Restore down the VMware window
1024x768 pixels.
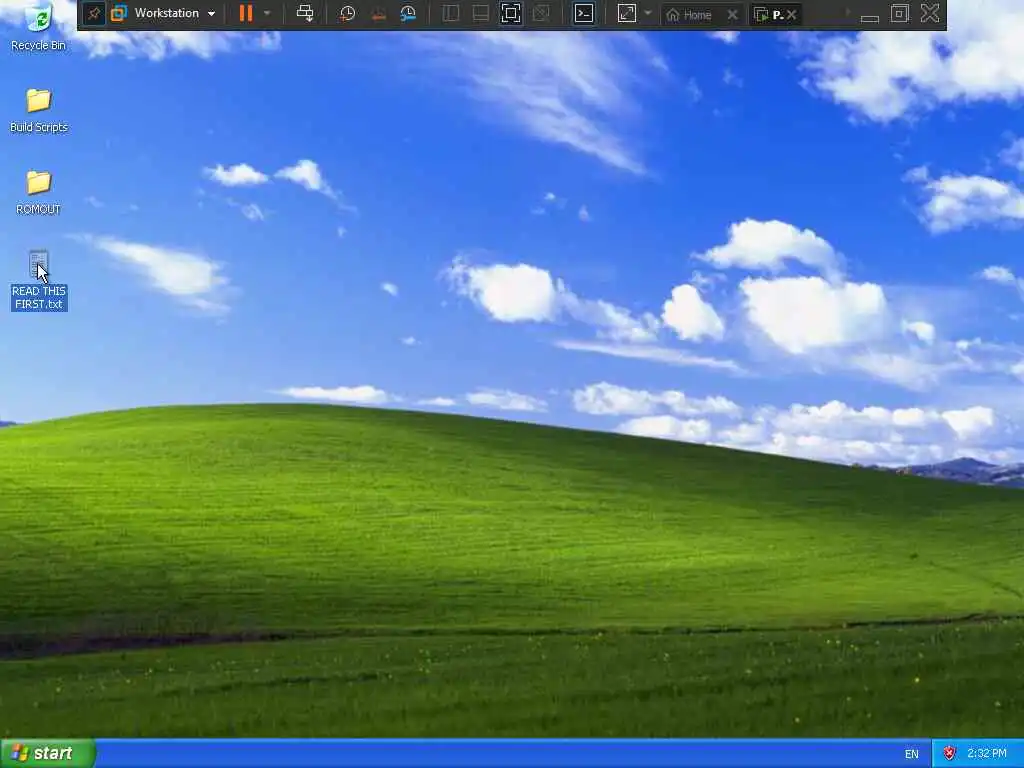(x=899, y=14)
